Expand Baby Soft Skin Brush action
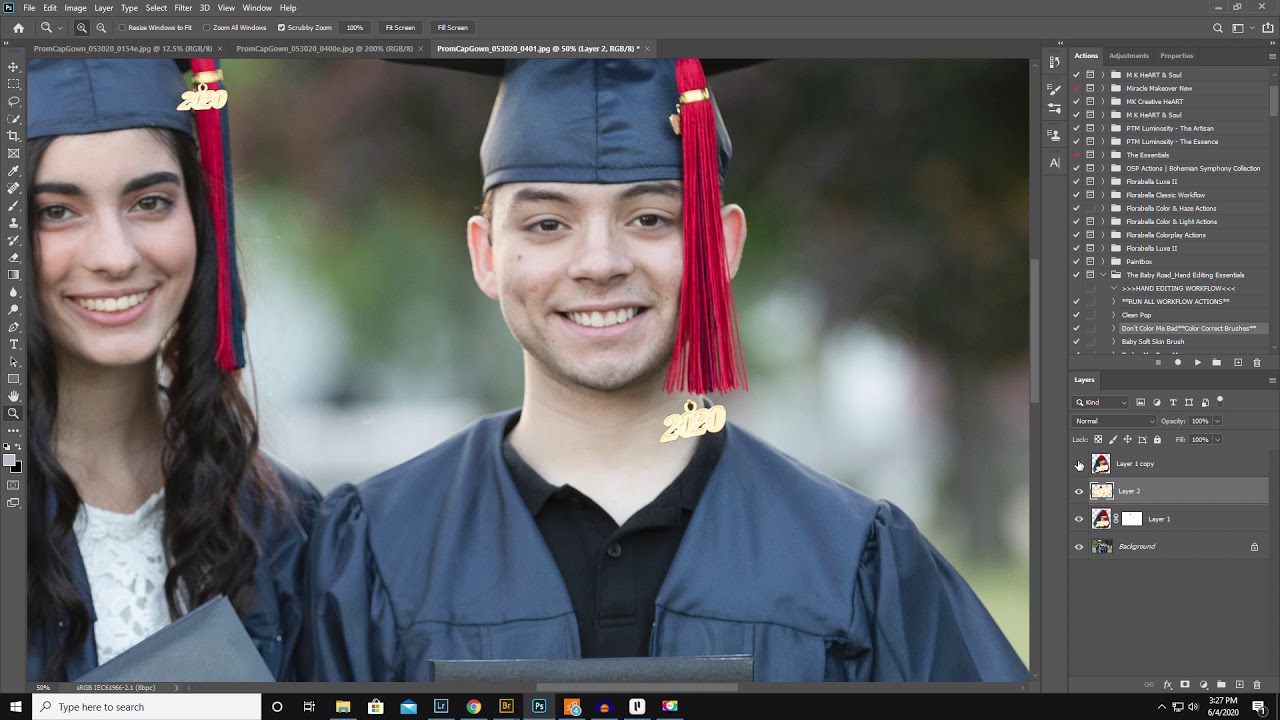 pyautogui.click(x=1114, y=342)
